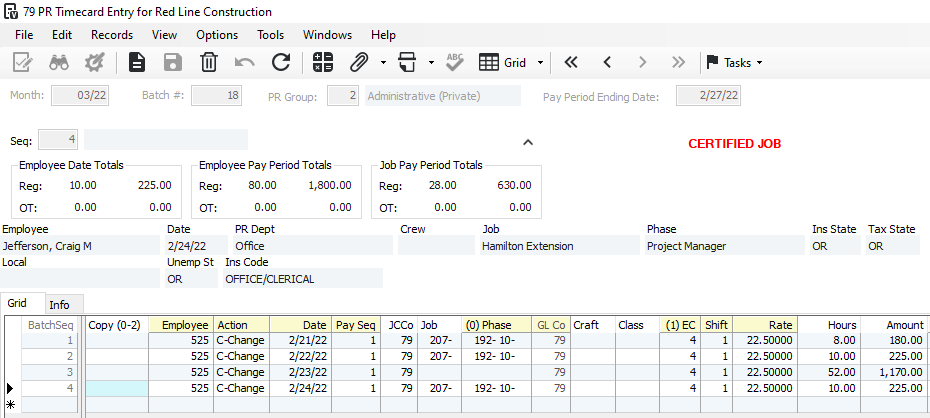Click the gear with checkmark icon
Viewport: 930px width, 418px height.
coord(94,62)
